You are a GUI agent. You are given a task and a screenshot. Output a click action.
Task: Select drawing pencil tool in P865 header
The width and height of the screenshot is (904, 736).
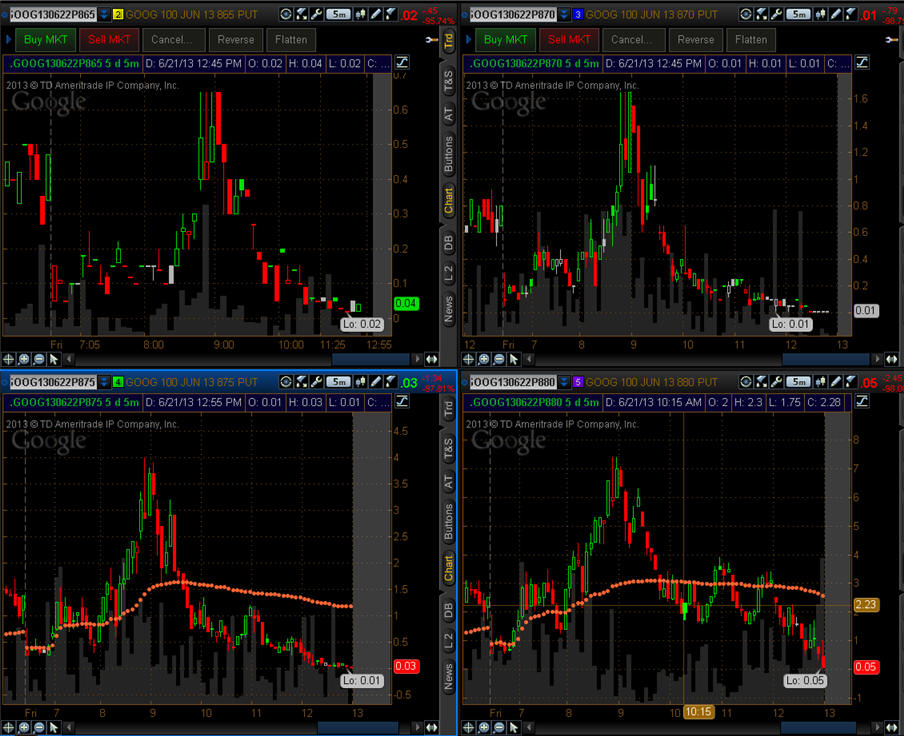coord(375,14)
